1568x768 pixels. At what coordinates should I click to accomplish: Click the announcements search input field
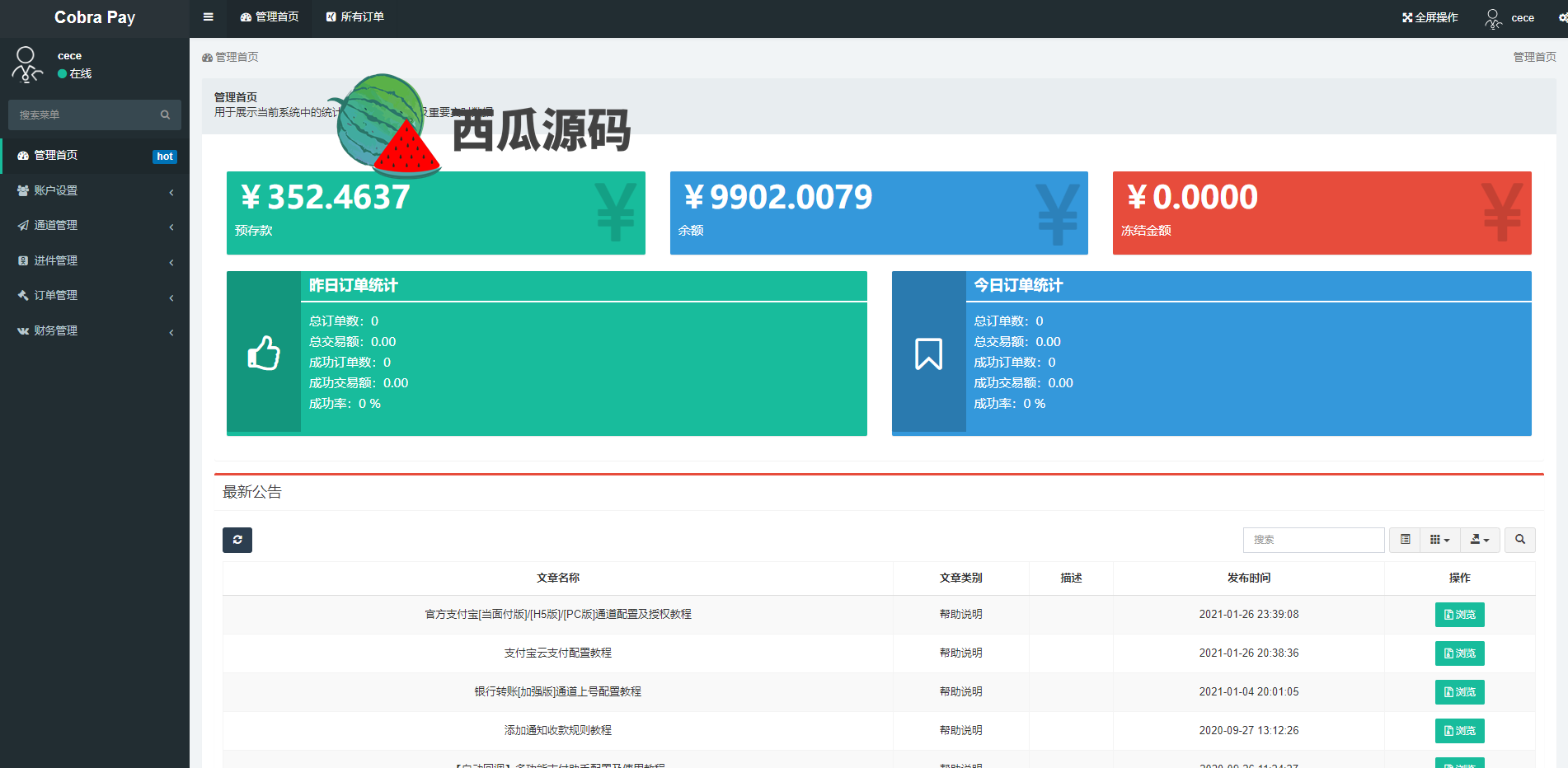pos(1313,540)
